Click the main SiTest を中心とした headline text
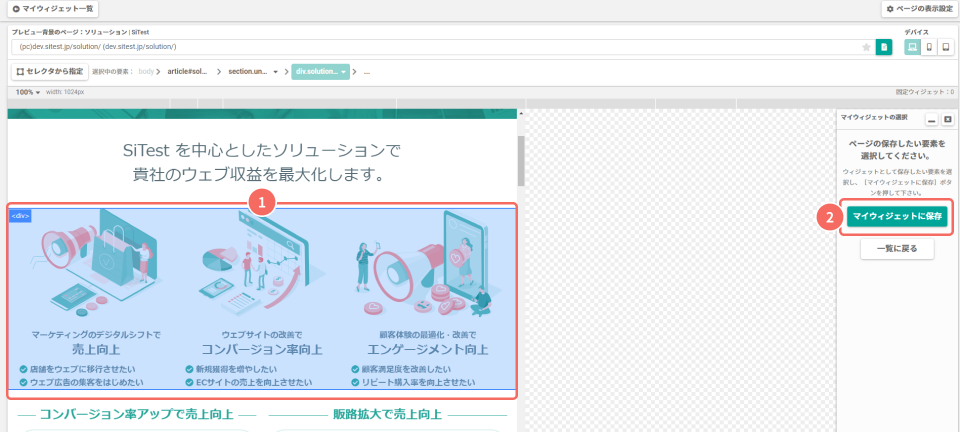The height and width of the screenshot is (432, 960). [262, 162]
